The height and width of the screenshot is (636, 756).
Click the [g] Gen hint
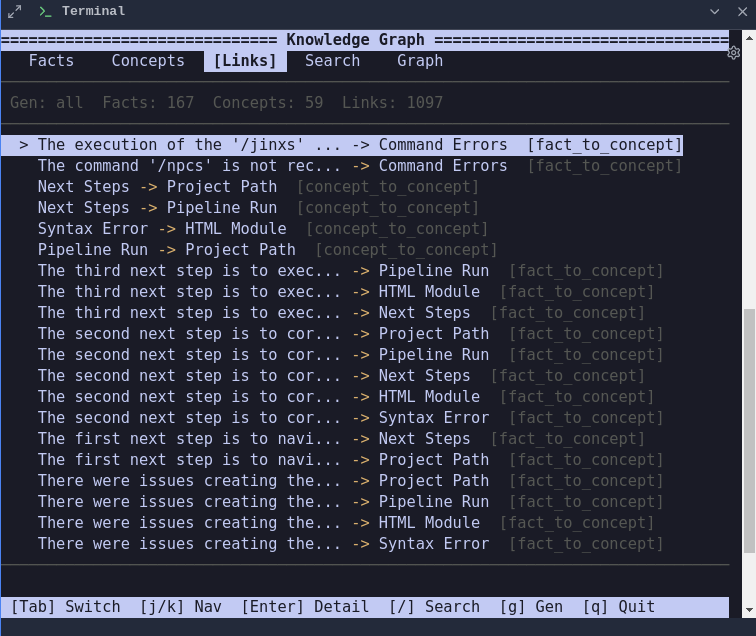point(531,607)
